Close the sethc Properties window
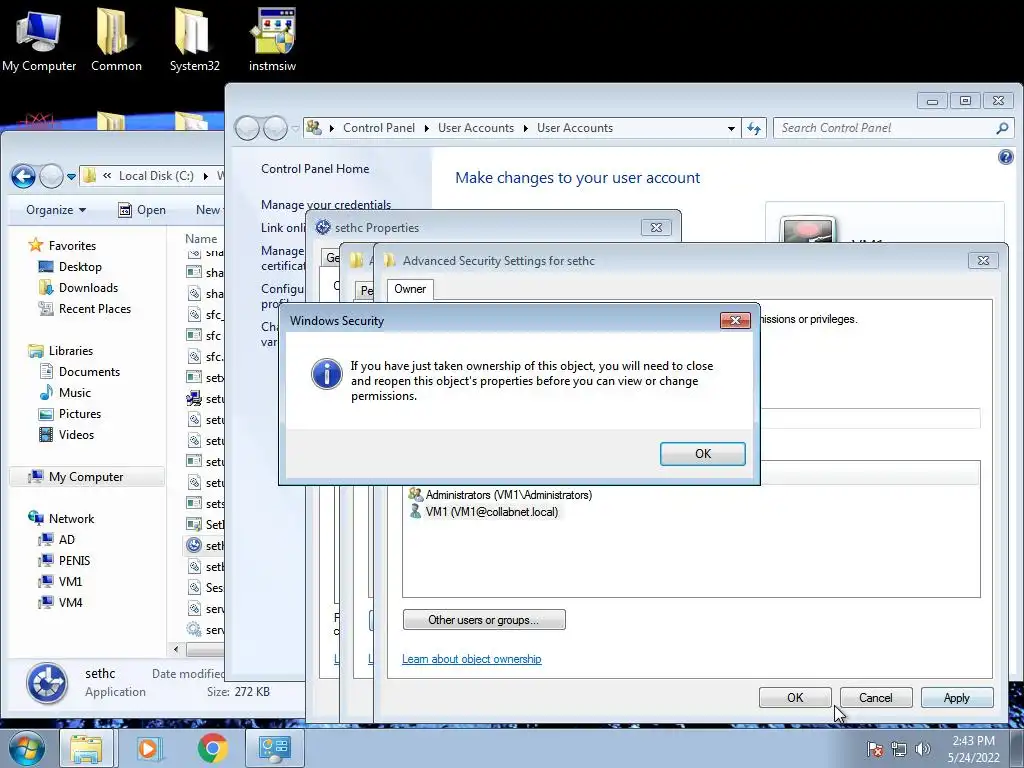1024x768 pixels. [656, 227]
